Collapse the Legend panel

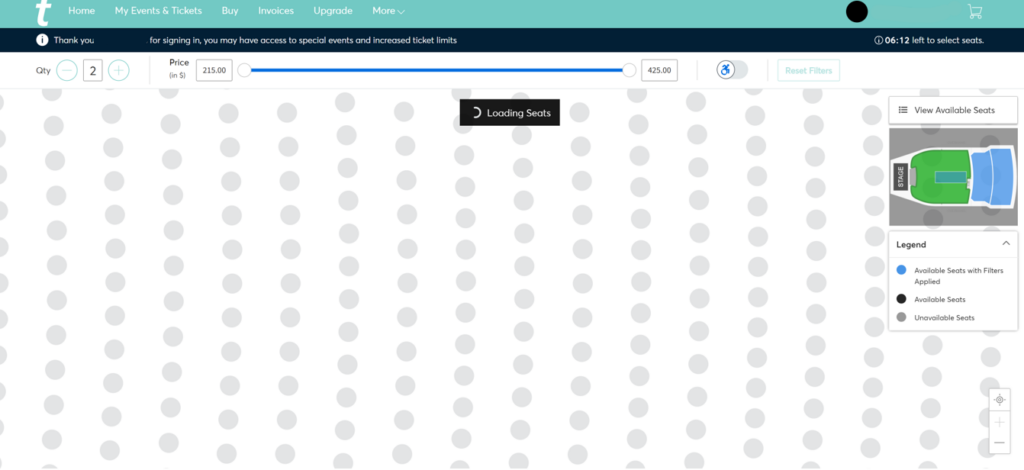point(1005,244)
